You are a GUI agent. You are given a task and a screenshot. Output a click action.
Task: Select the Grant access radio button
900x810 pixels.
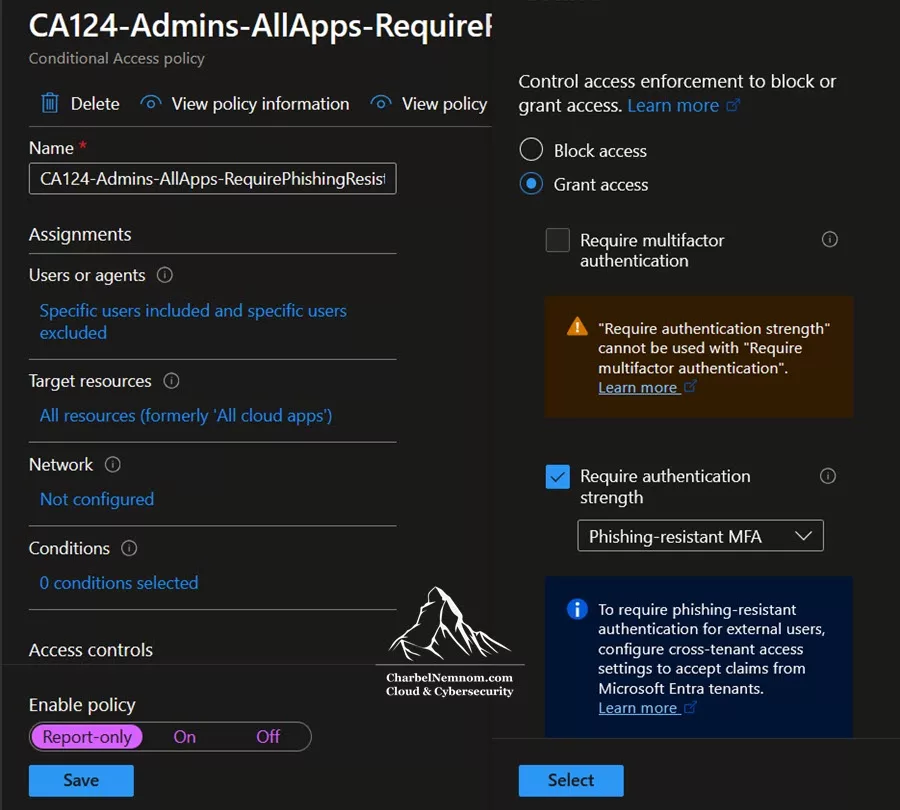[x=531, y=184]
